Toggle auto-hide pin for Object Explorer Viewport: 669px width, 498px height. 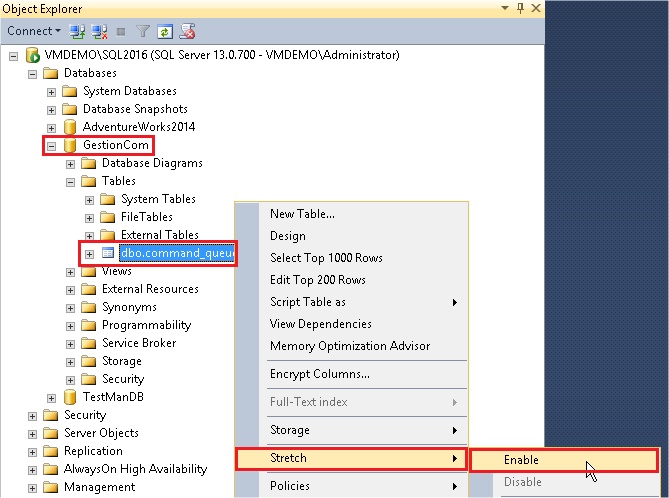tap(520, 8)
